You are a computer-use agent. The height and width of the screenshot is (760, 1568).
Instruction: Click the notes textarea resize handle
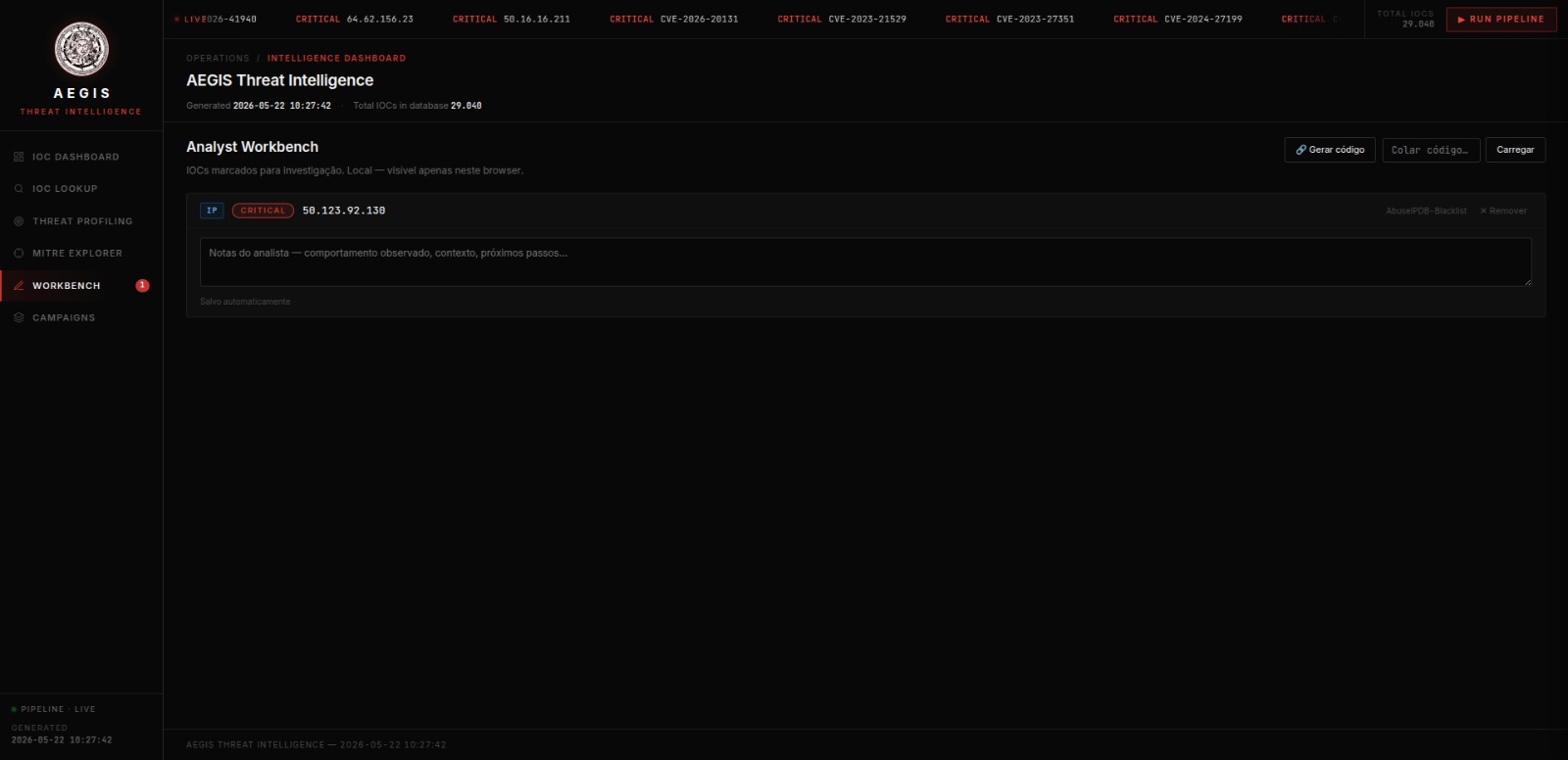[x=1527, y=282]
